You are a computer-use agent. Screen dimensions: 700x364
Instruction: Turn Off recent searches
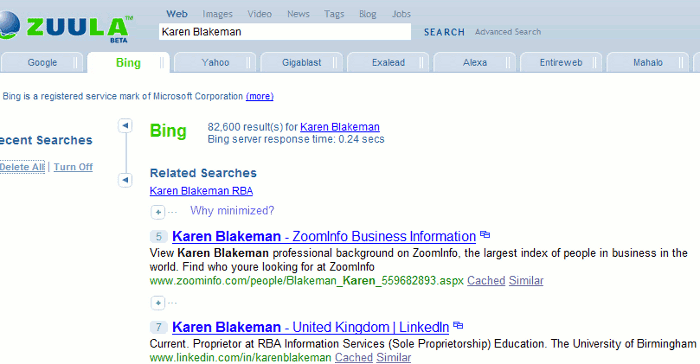(73, 167)
